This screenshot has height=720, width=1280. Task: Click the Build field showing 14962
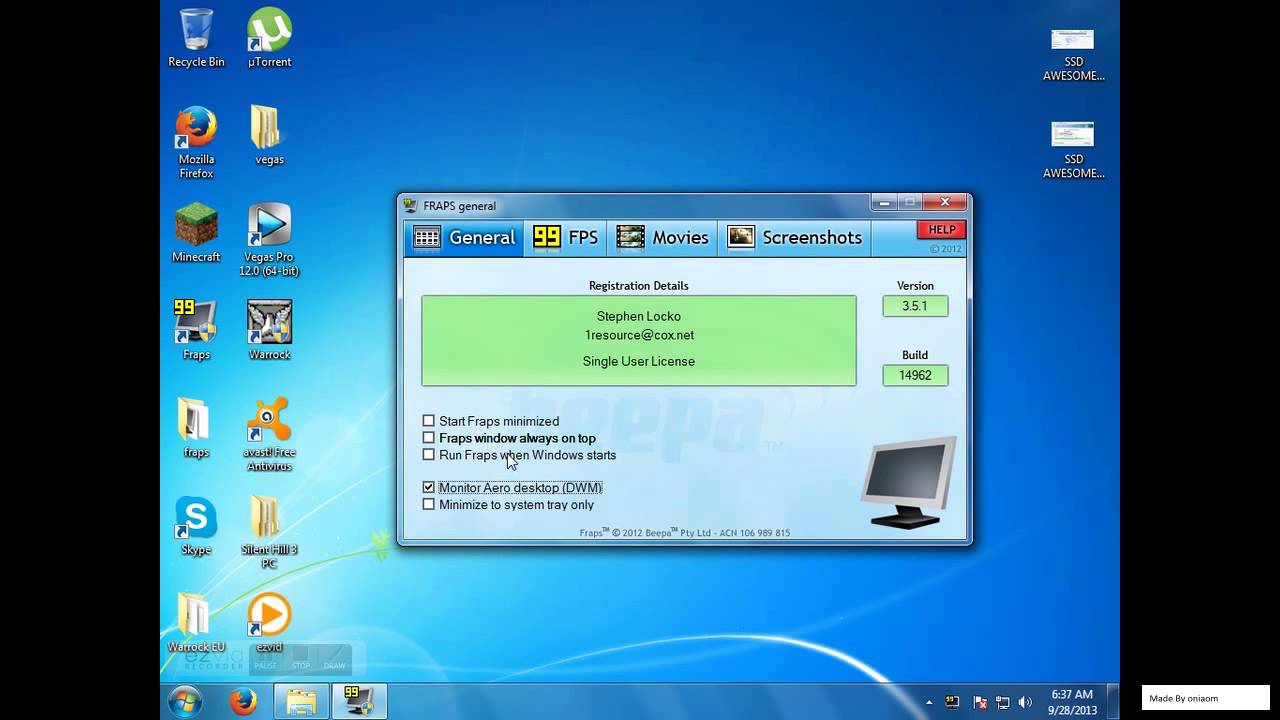[x=915, y=375]
